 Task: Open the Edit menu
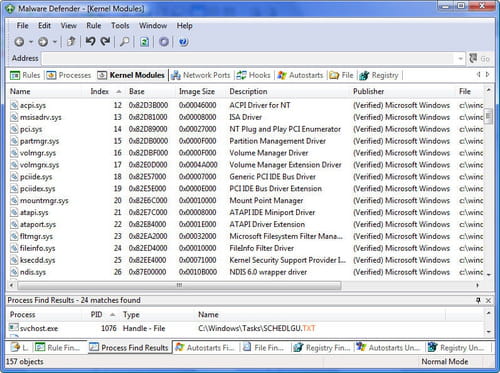(x=44, y=26)
